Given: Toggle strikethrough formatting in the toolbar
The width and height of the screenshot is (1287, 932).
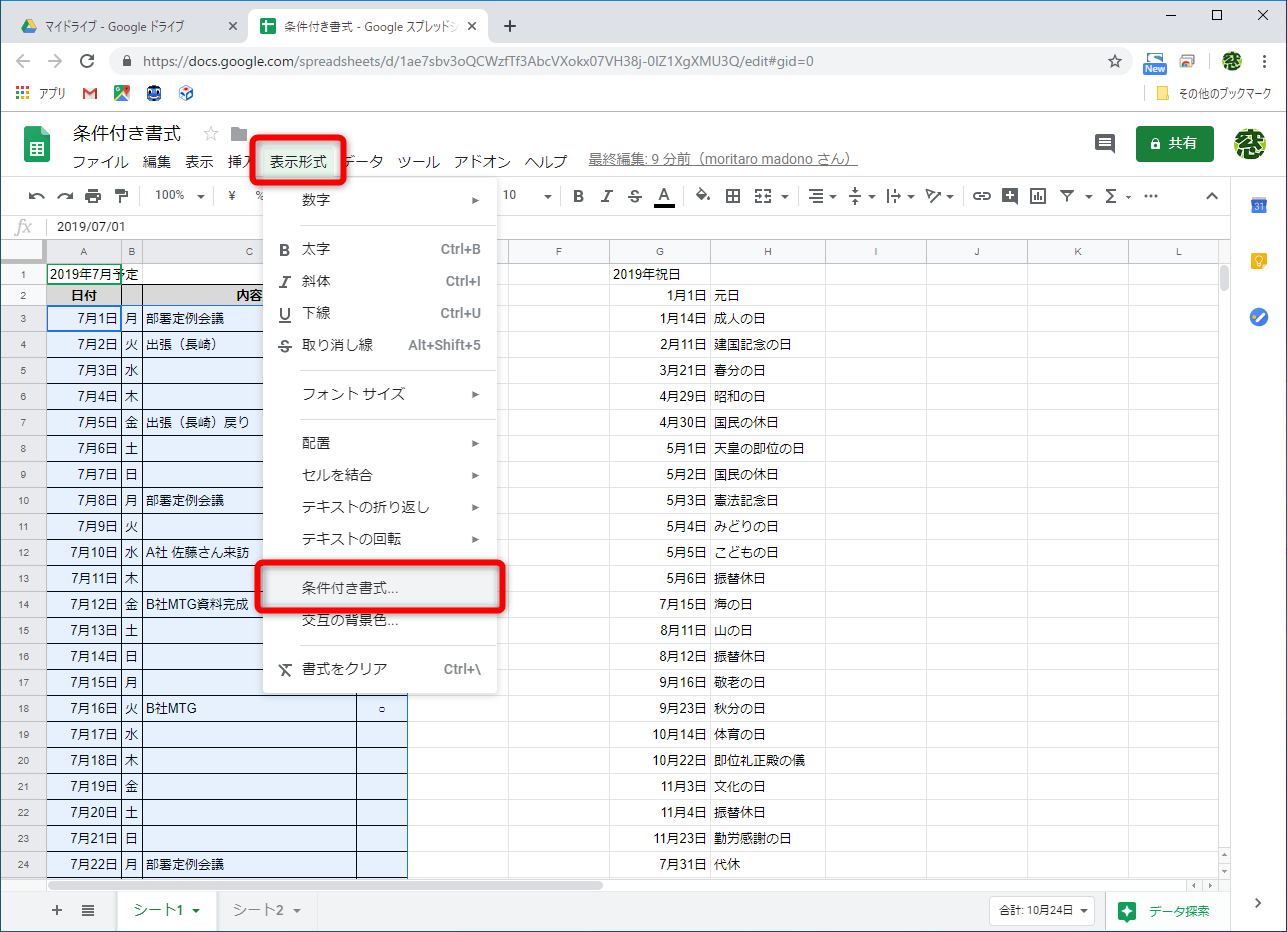Looking at the screenshot, I should pyautogui.click(x=634, y=196).
